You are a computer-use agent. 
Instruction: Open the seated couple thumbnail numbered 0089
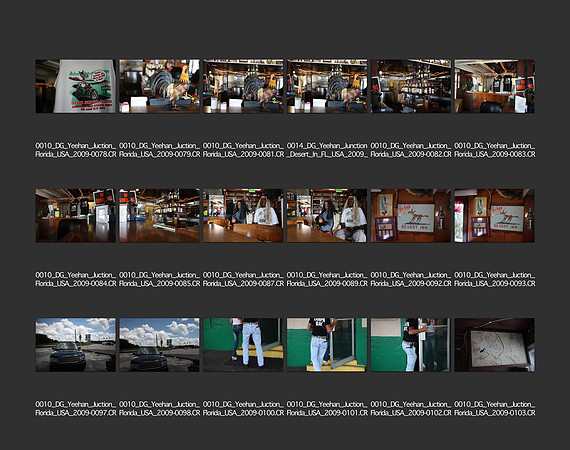click(x=327, y=216)
